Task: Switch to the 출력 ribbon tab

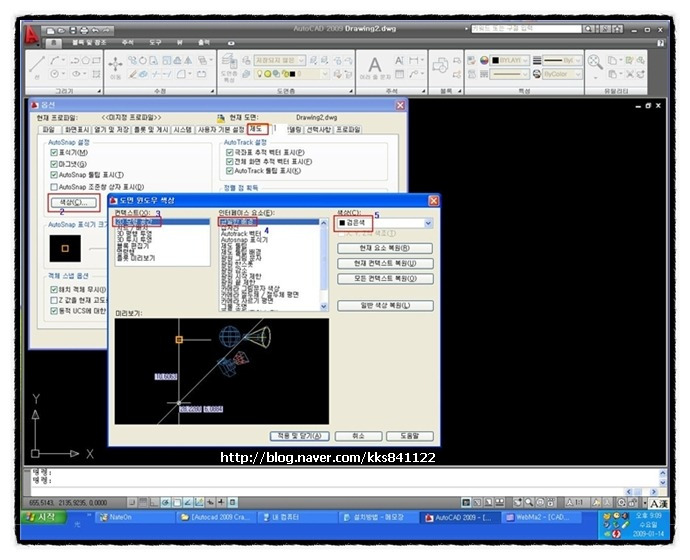Action: (203, 43)
